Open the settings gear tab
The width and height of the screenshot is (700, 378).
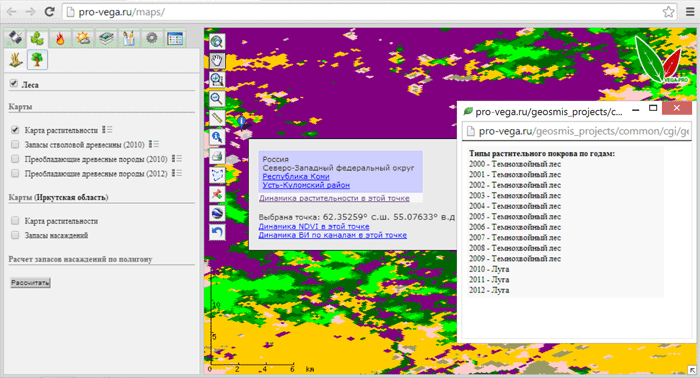tap(152, 39)
